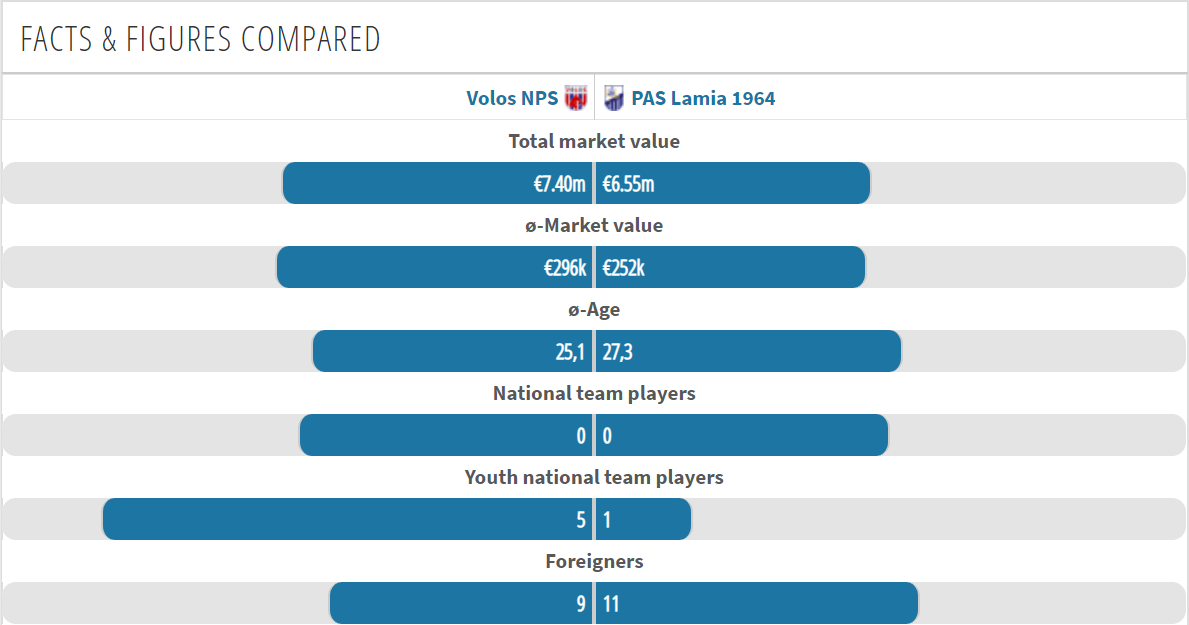The height and width of the screenshot is (625, 1189).
Task: Click the €7.40m total market value bar
Action: click(x=438, y=183)
